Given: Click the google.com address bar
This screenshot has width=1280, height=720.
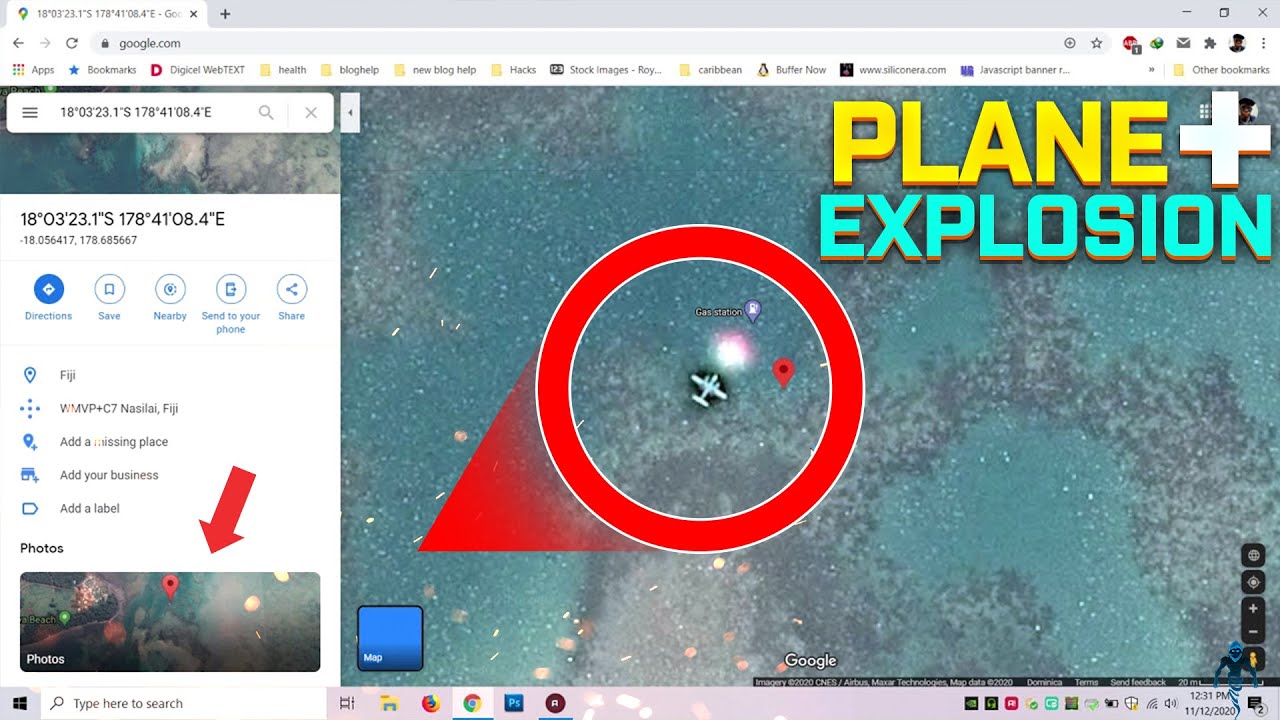Looking at the screenshot, I should pyautogui.click(x=580, y=43).
